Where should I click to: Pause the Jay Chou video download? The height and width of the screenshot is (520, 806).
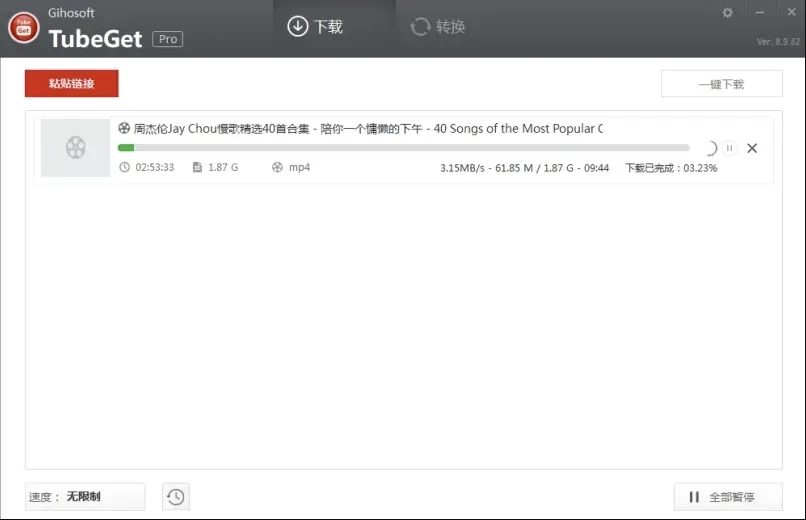tap(730, 148)
